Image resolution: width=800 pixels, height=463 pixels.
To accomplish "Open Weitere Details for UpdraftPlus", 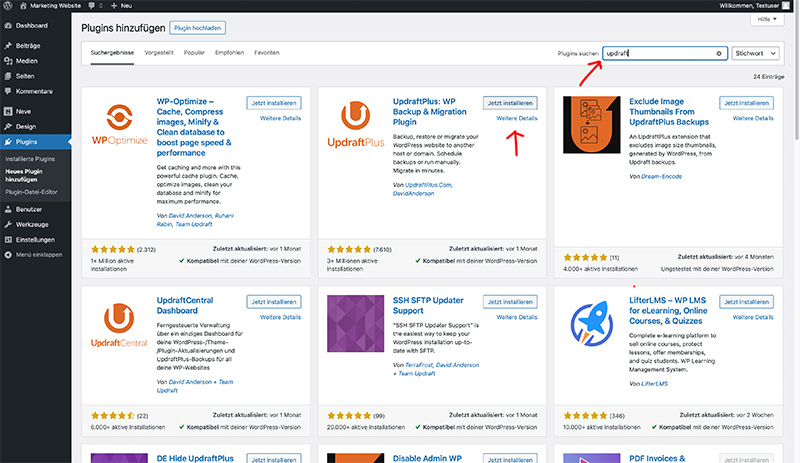I will point(517,118).
